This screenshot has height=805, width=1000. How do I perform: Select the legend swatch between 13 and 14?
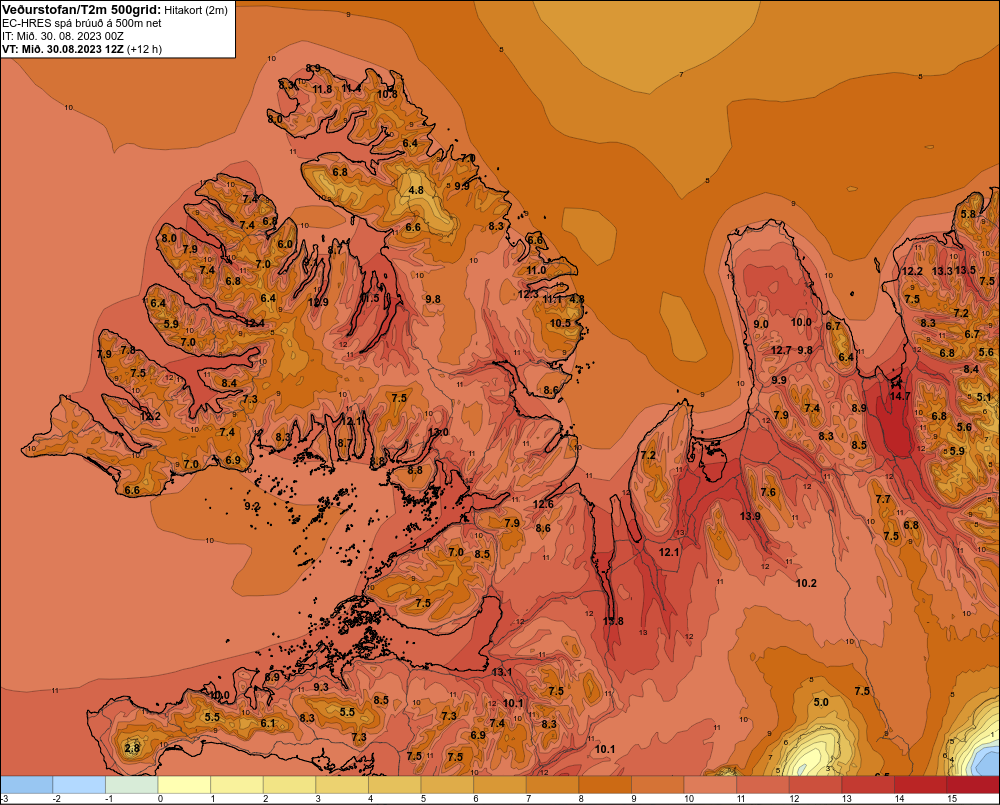[868, 785]
